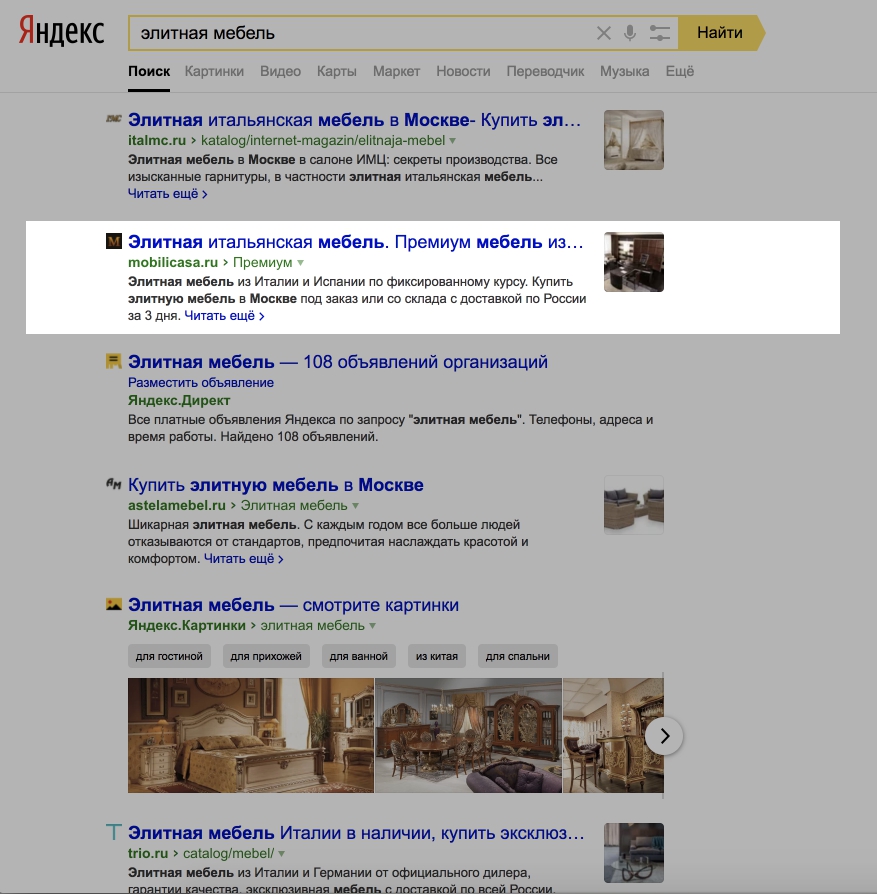877x894 pixels.
Task: Open advanced search settings sliders icon
Action: (659, 33)
